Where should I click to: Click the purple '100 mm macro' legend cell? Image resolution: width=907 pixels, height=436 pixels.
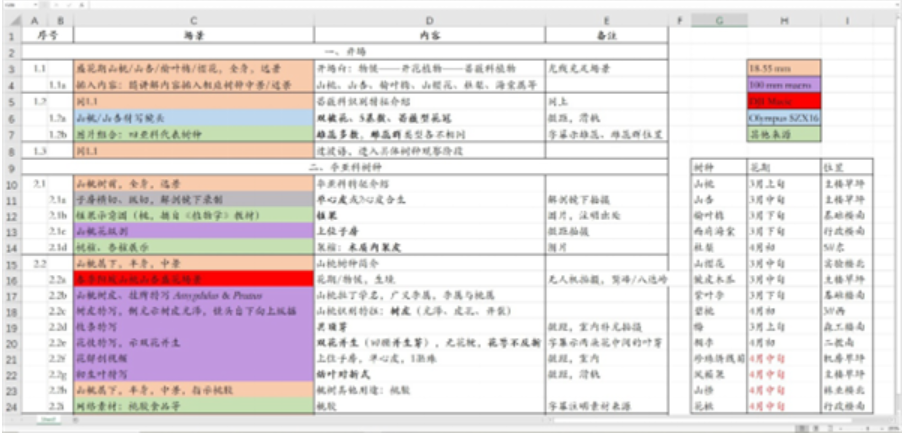[784, 85]
